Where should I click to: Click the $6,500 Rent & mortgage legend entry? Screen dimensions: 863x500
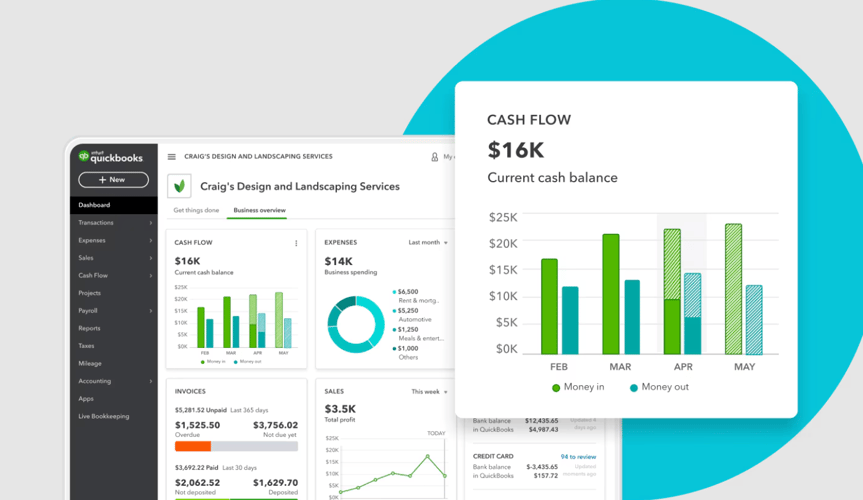click(416, 296)
